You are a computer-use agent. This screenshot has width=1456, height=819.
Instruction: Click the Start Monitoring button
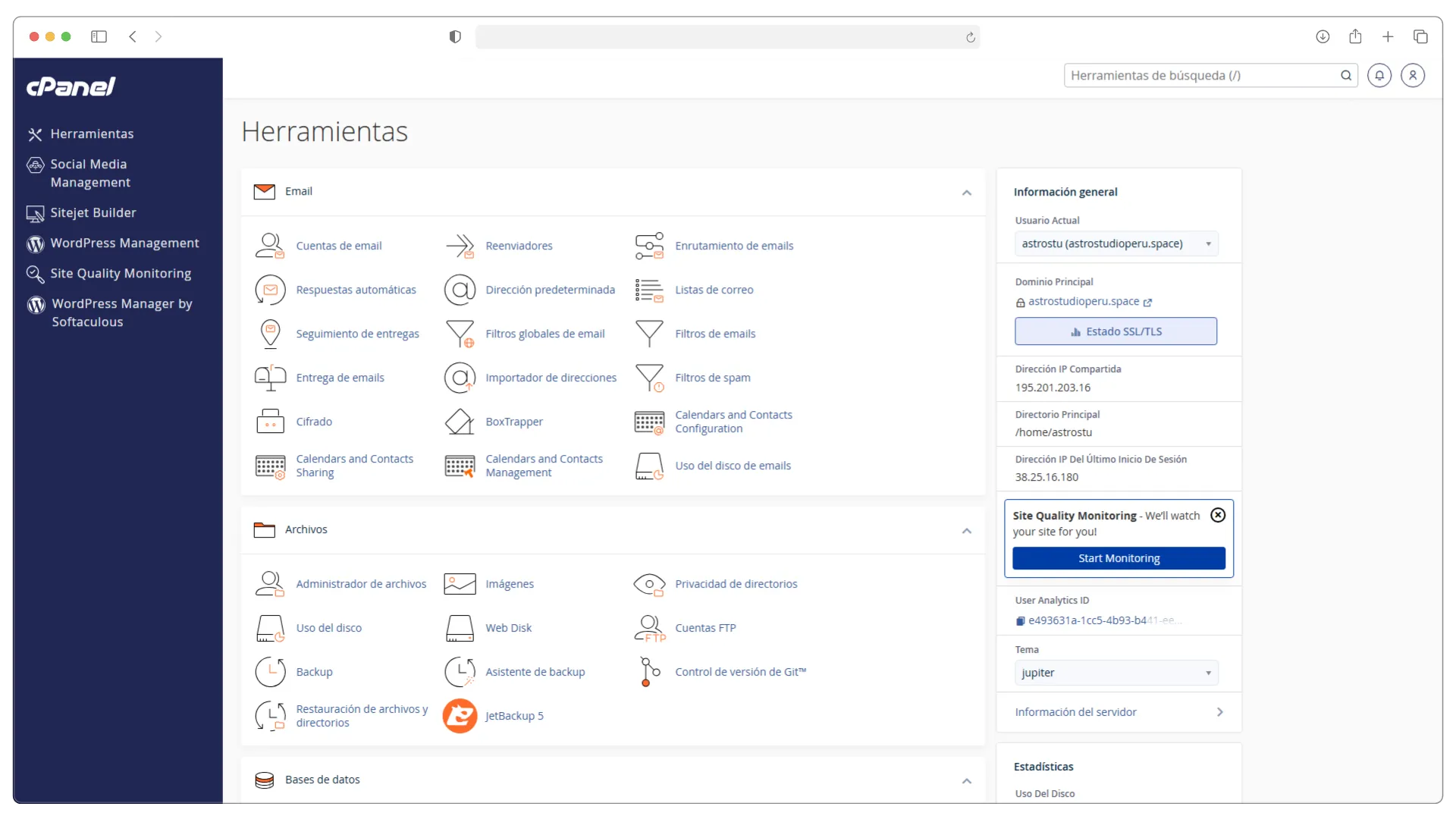1118,558
